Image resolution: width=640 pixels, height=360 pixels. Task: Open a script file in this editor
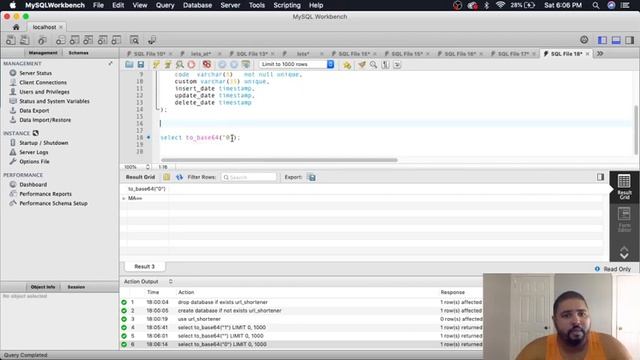tap(129, 64)
